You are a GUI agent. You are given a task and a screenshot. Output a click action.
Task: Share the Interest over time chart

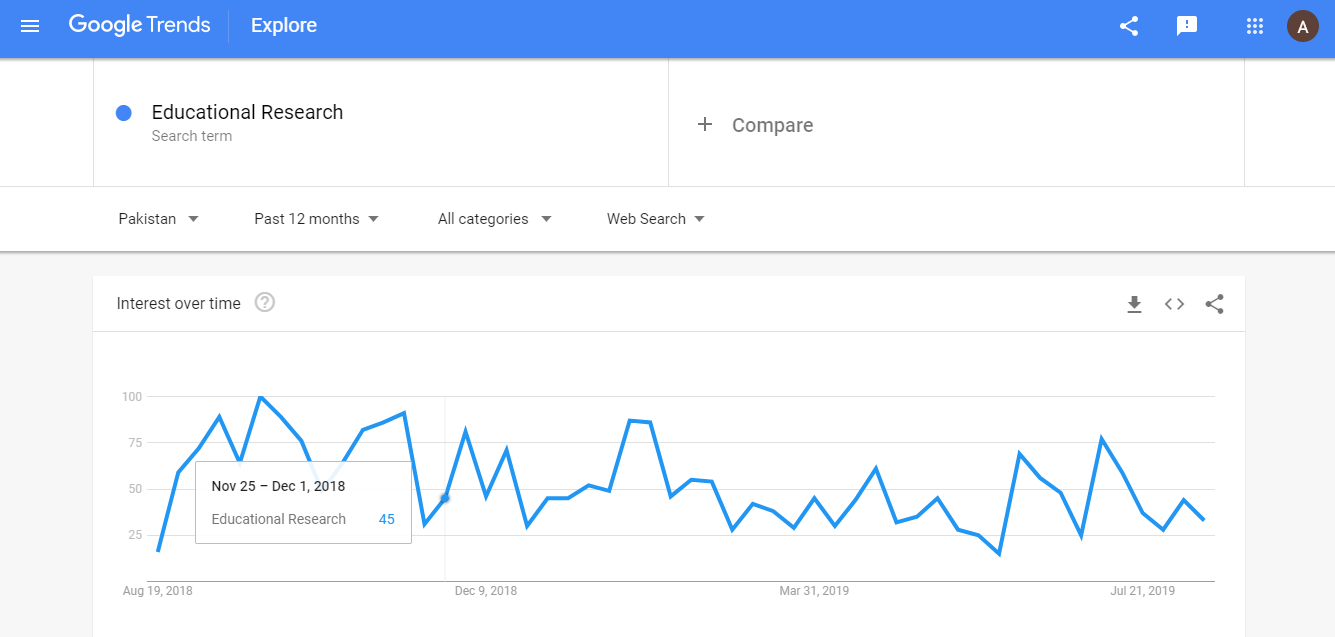click(x=1214, y=304)
